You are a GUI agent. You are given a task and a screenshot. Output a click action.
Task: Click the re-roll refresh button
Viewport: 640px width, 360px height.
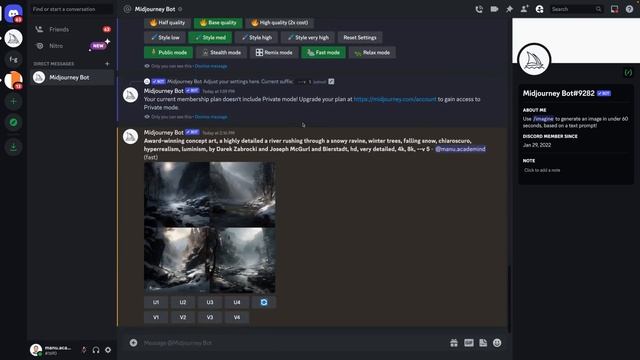(x=264, y=302)
